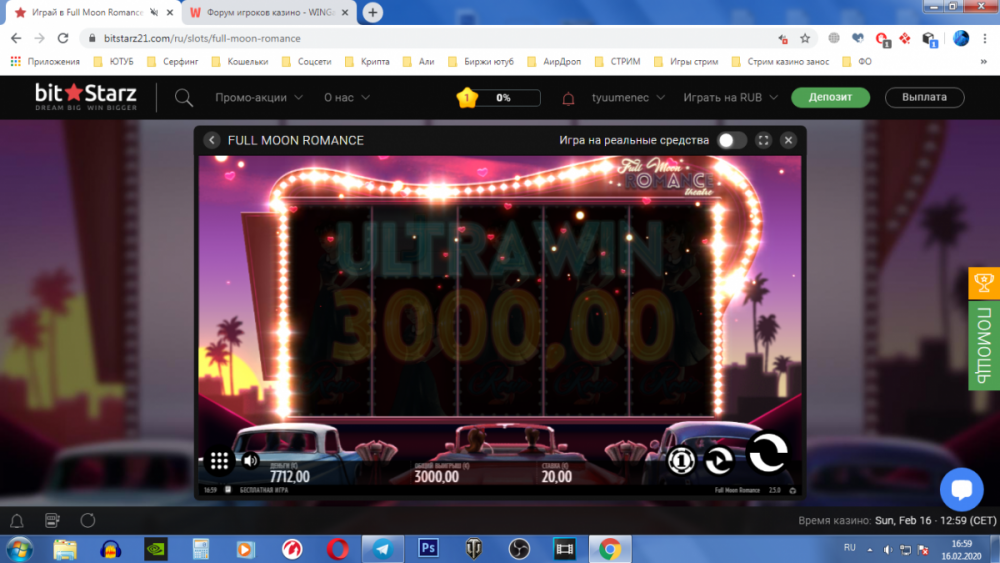Open the tyuumenec account dropdown

pos(628,98)
